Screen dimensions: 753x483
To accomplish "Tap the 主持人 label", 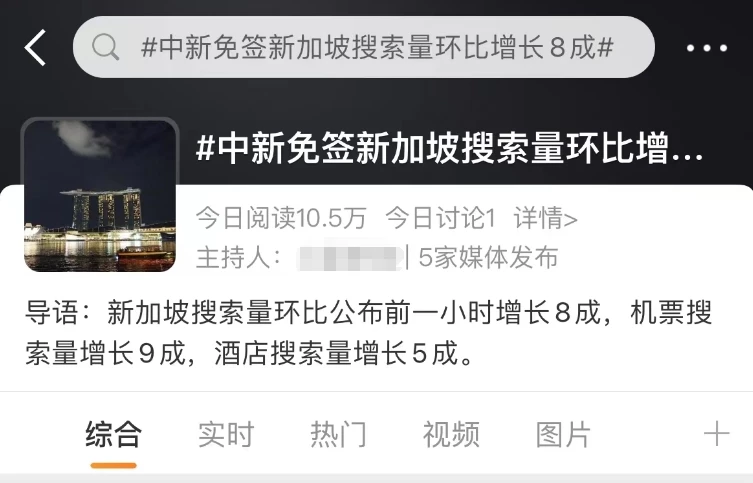I will pos(239,258).
